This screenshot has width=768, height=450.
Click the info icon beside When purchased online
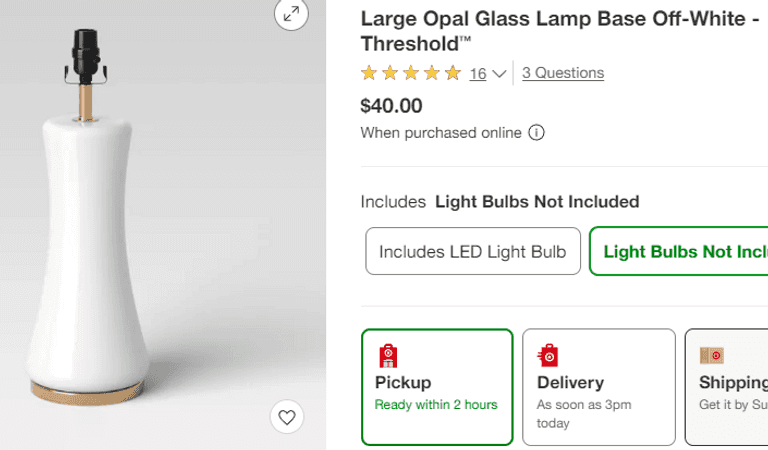[536, 133]
